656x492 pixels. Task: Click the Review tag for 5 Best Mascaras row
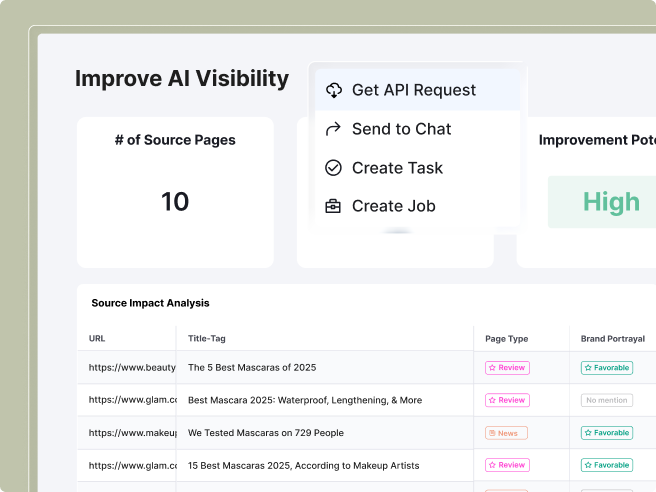[507, 368]
